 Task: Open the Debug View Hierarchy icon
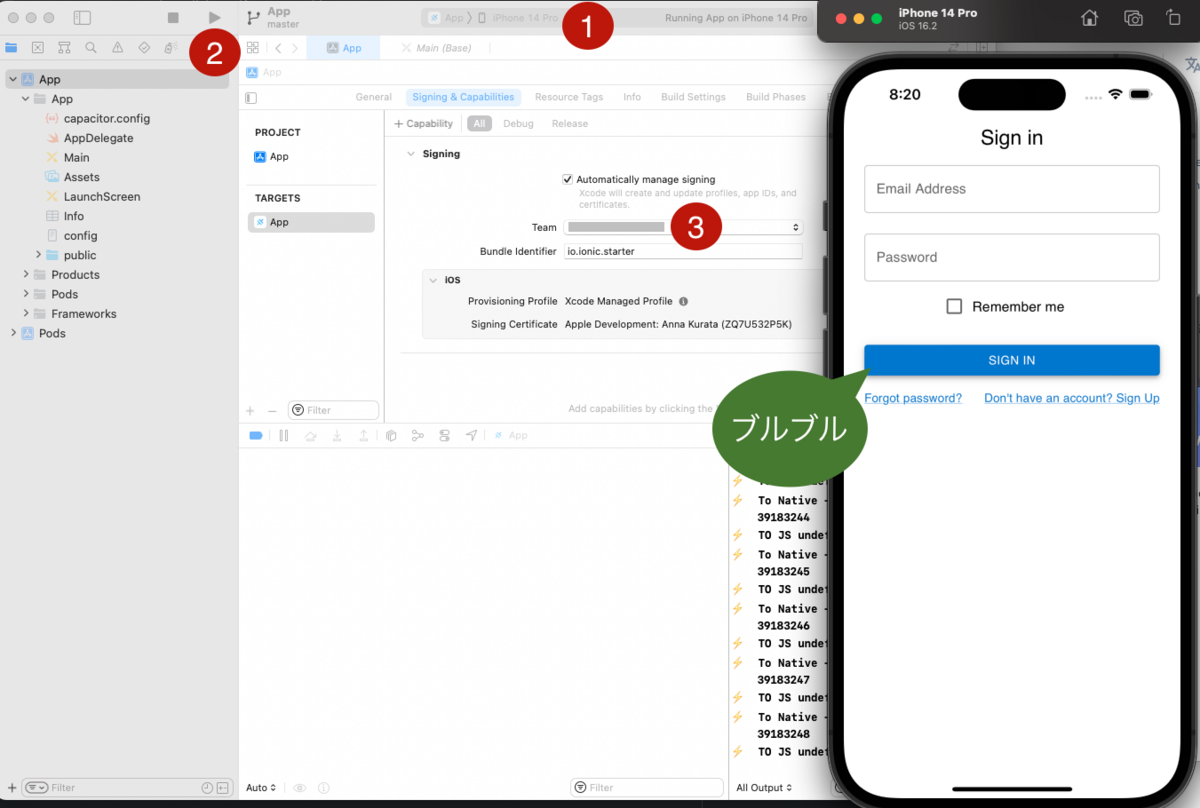click(391, 435)
